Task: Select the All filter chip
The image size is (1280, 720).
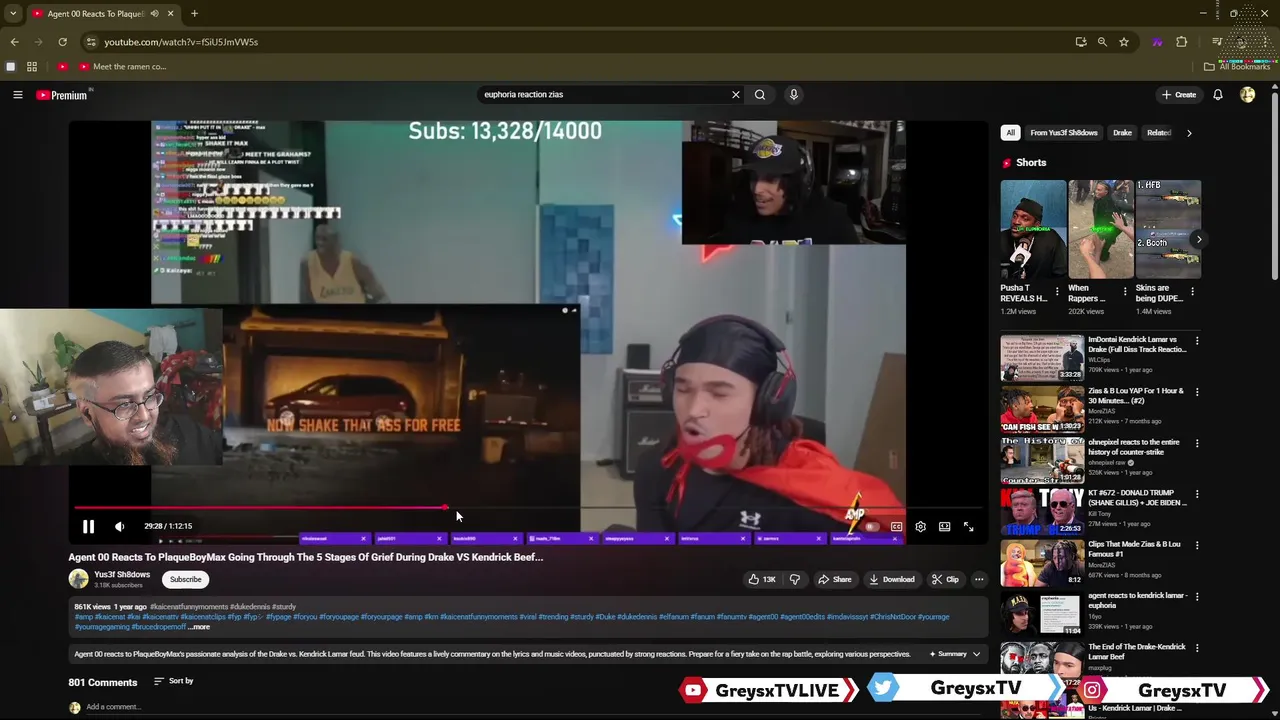Action: [1010, 133]
